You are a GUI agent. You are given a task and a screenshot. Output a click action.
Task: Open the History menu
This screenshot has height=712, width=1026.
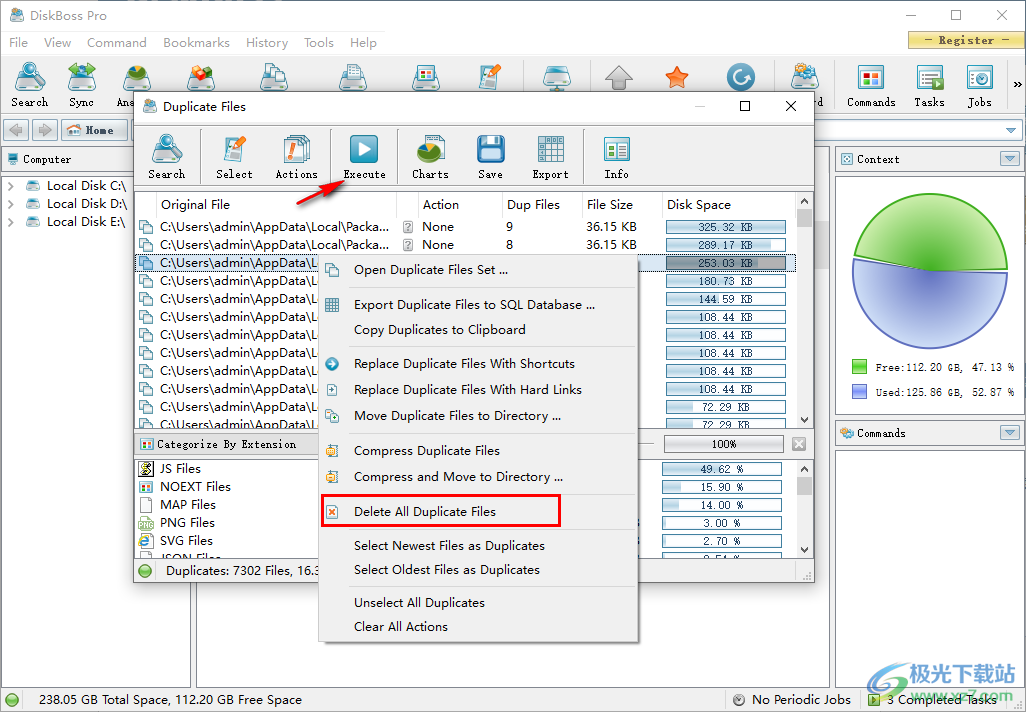267,43
